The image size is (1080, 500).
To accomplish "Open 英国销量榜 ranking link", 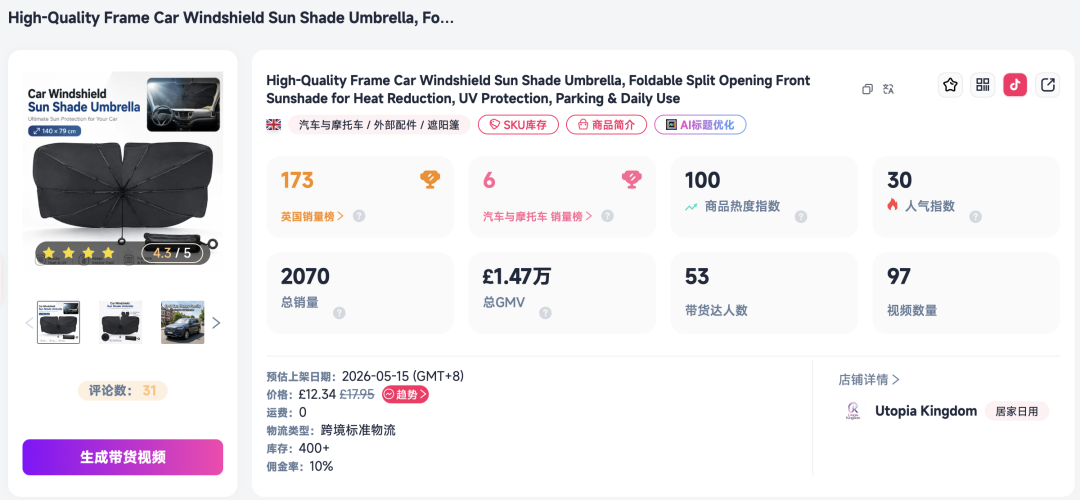I will 312,216.
